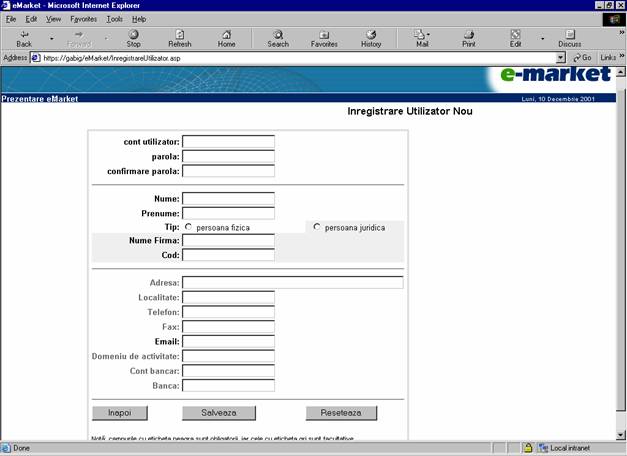
Task: Open the View menu
Action: pos(53,19)
